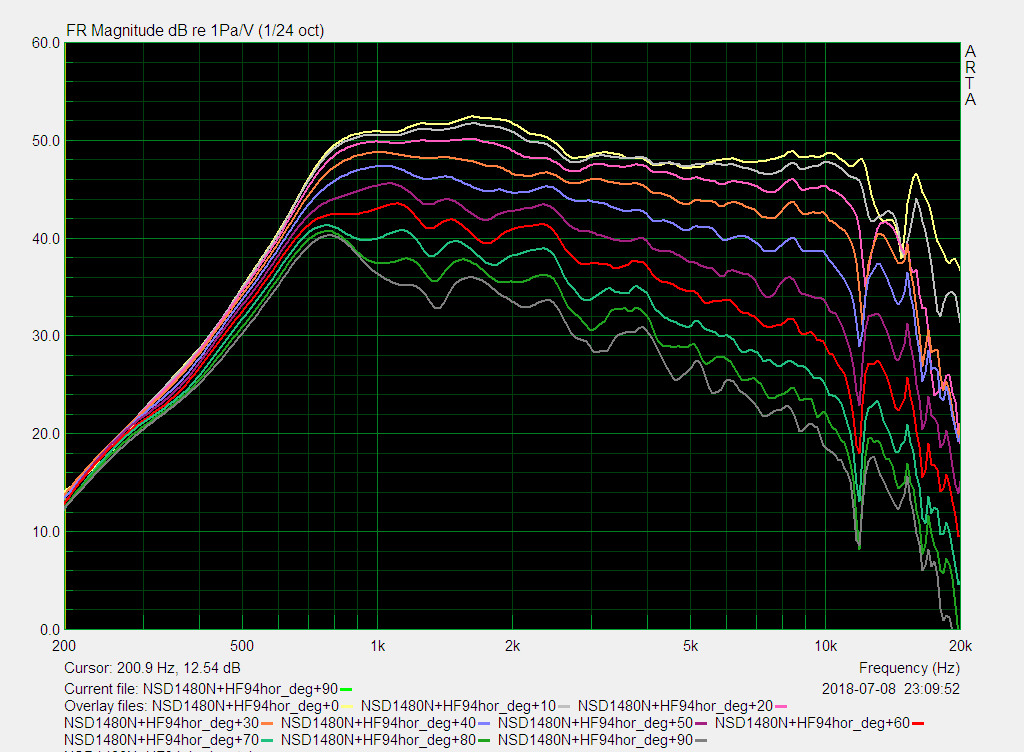Select overlay file NSD1480N+HF94hor_deg+30
Screen dimensions: 1024x752
pos(161,723)
